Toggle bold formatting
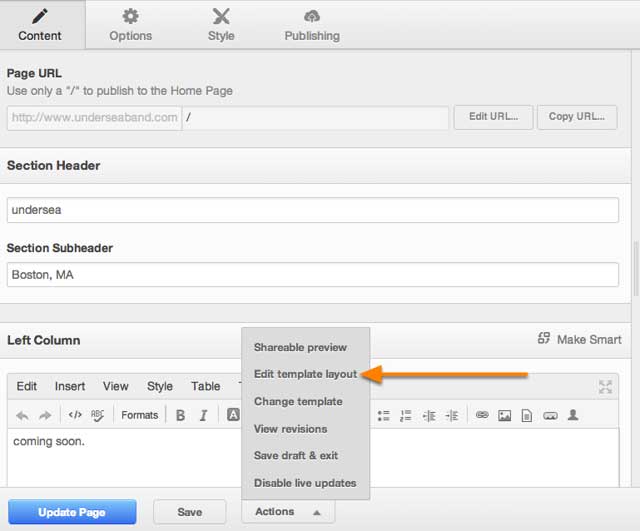 [180, 415]
